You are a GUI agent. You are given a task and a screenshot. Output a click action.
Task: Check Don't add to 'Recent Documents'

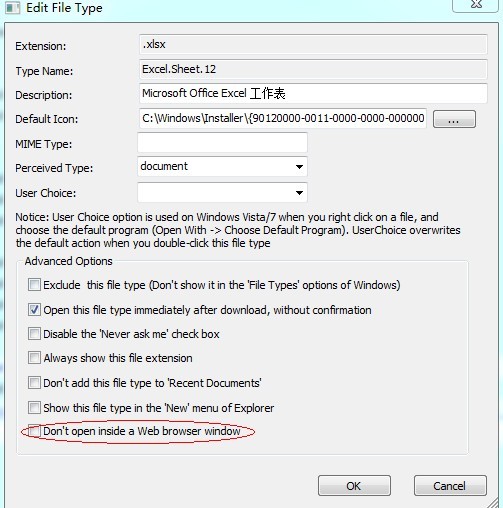(x=34, y=383)
